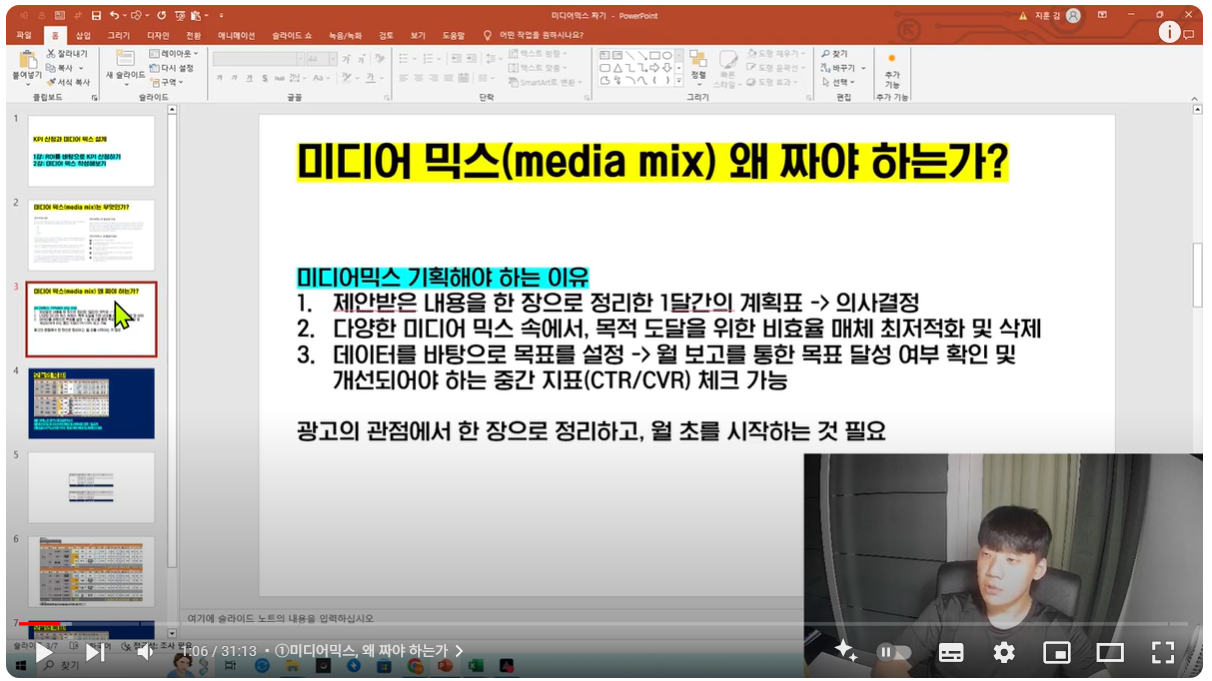The image size is (1212, 681).
Task: Open 빠른 스타일 quick styles
Action: (x=727, y=68)
